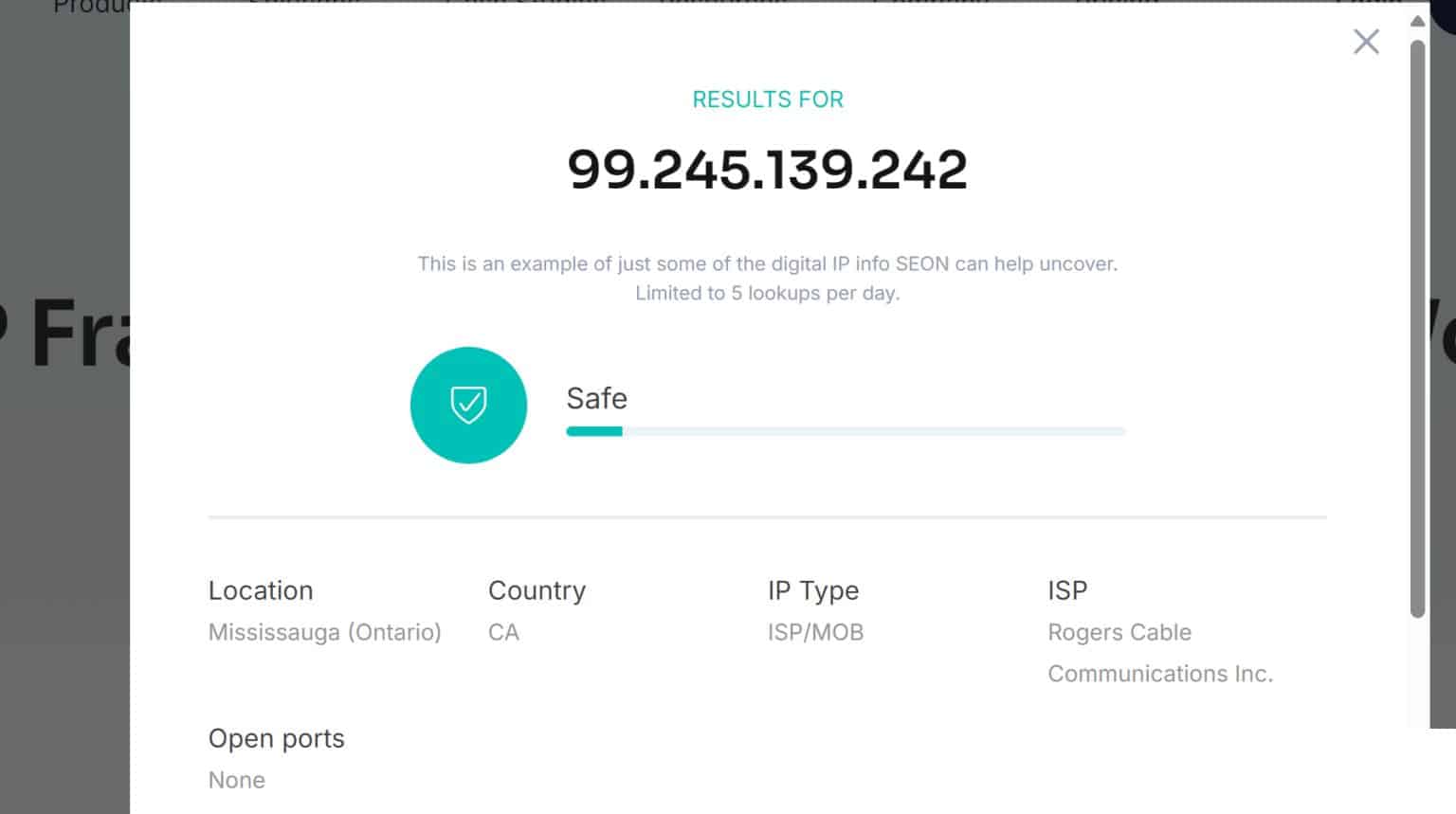The height and width of the screenshot is (814, 1456).
Task: Expand the Open ports None entry
Action: tap(237, 780)
